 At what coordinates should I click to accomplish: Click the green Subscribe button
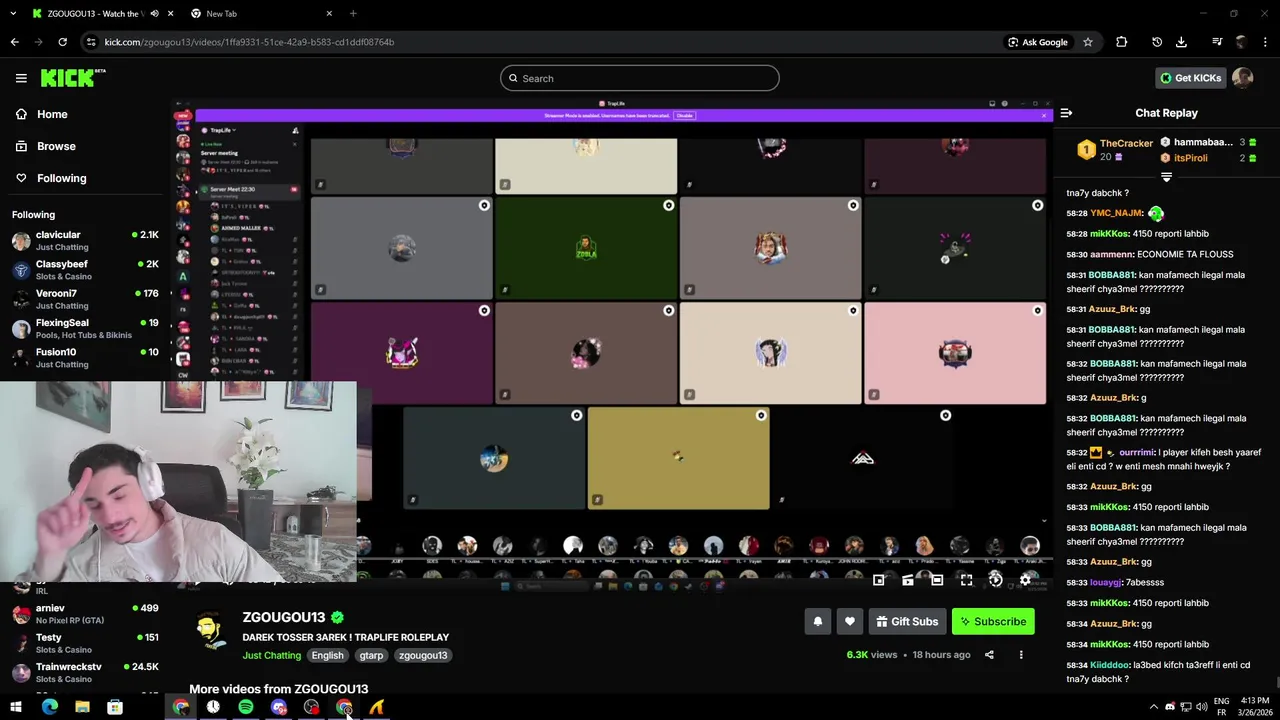point(993,622)
